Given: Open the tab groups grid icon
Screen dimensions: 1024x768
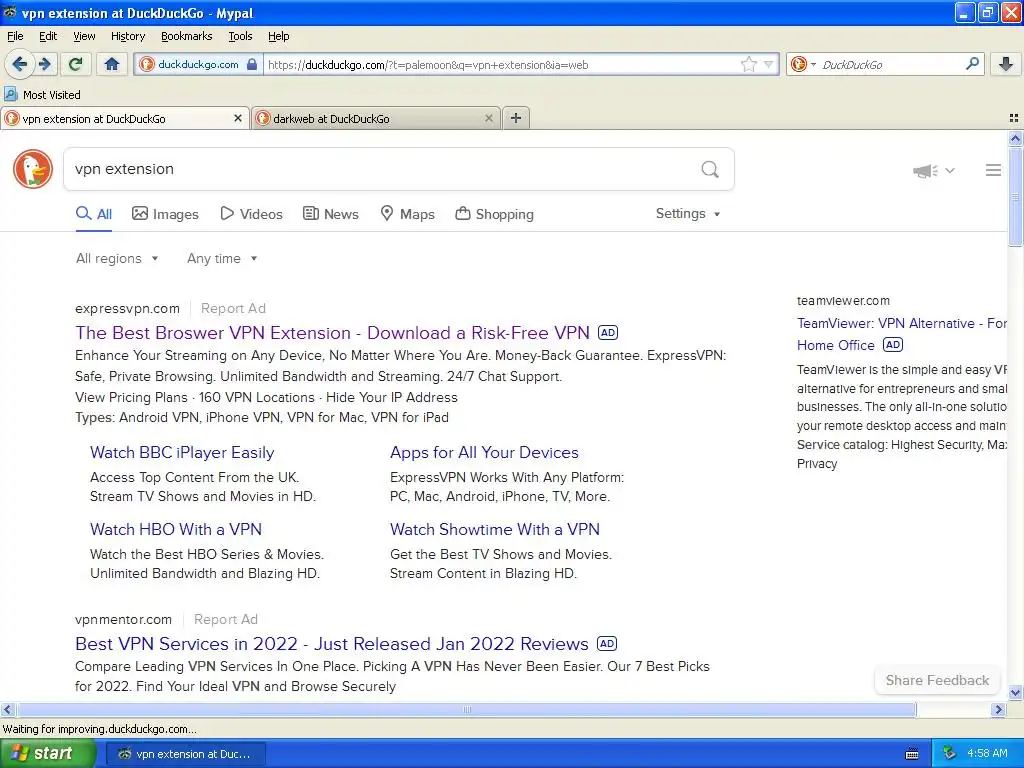Looking at the screenshot, I should click(x=1014, y=118).
